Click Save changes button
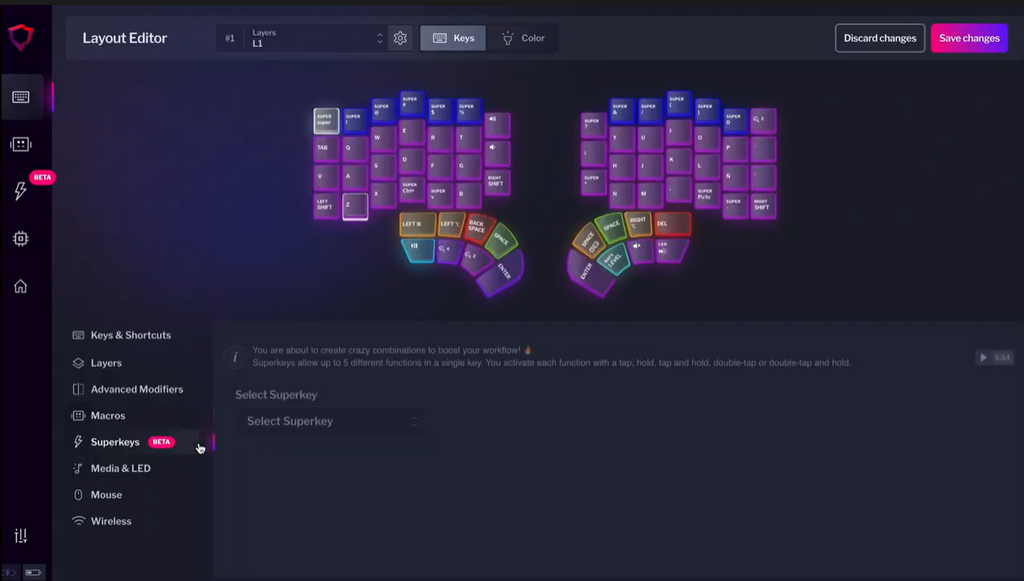Screen dimensions: 1024x581 pyautogui.click(x=969, y=39)
